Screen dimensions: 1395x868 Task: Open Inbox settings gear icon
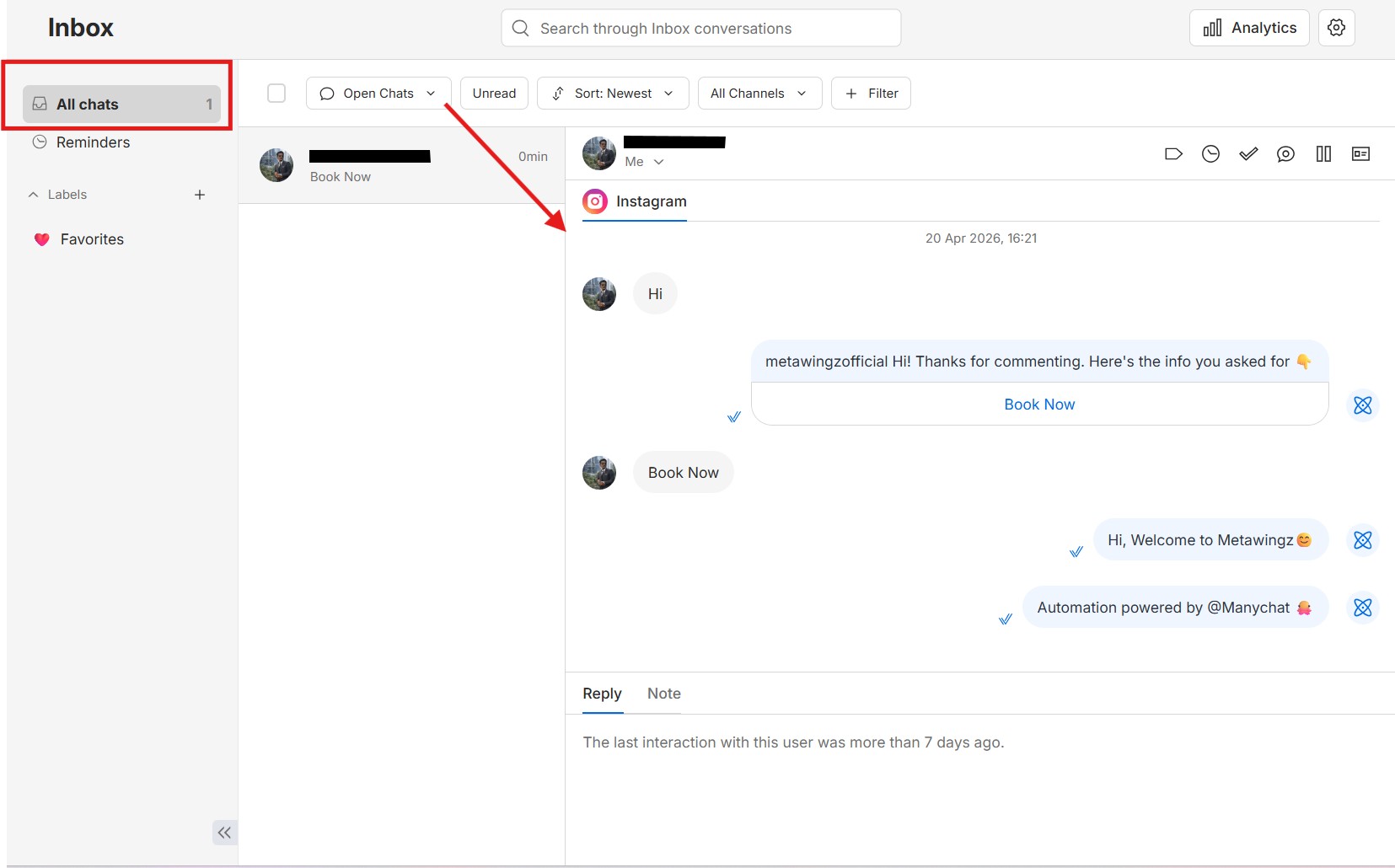[x=1336, y=28]
